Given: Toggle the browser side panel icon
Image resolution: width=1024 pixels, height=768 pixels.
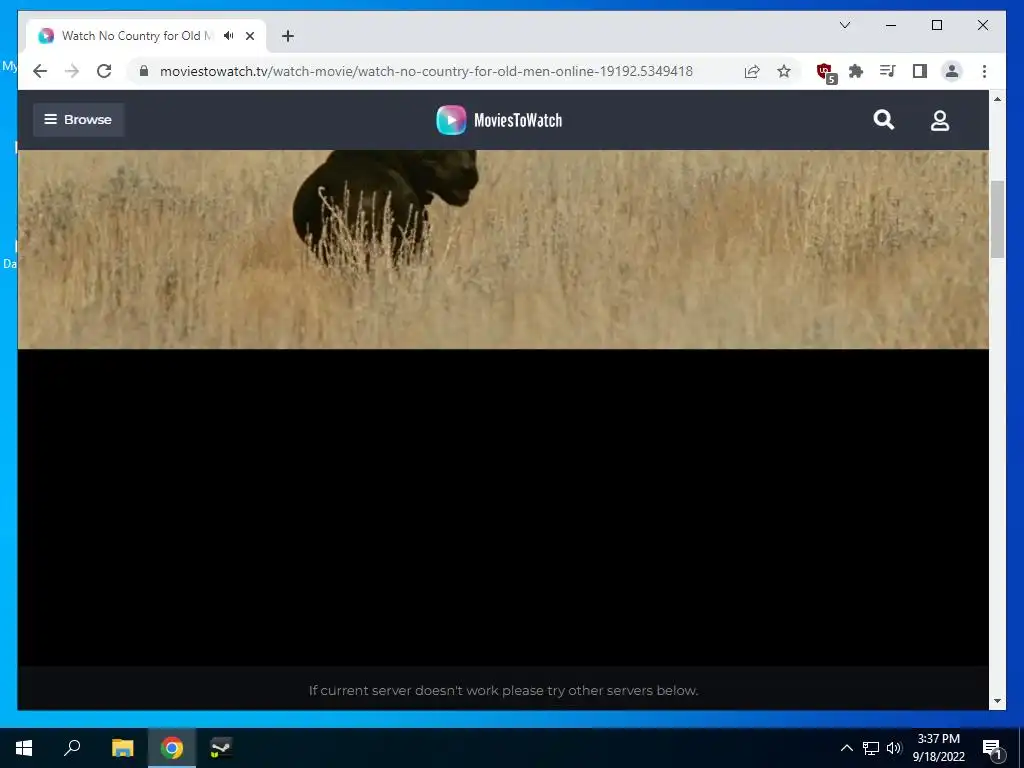Looking at the screenshot, I should [920, 71].
